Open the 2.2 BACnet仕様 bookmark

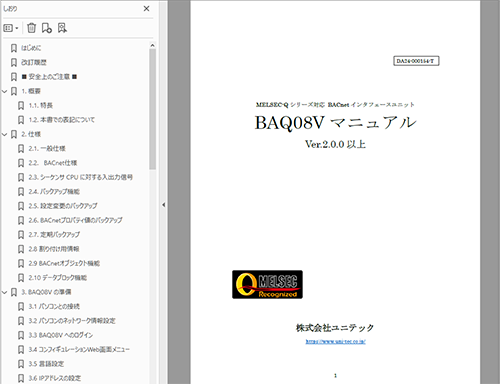tap(53, 163)
